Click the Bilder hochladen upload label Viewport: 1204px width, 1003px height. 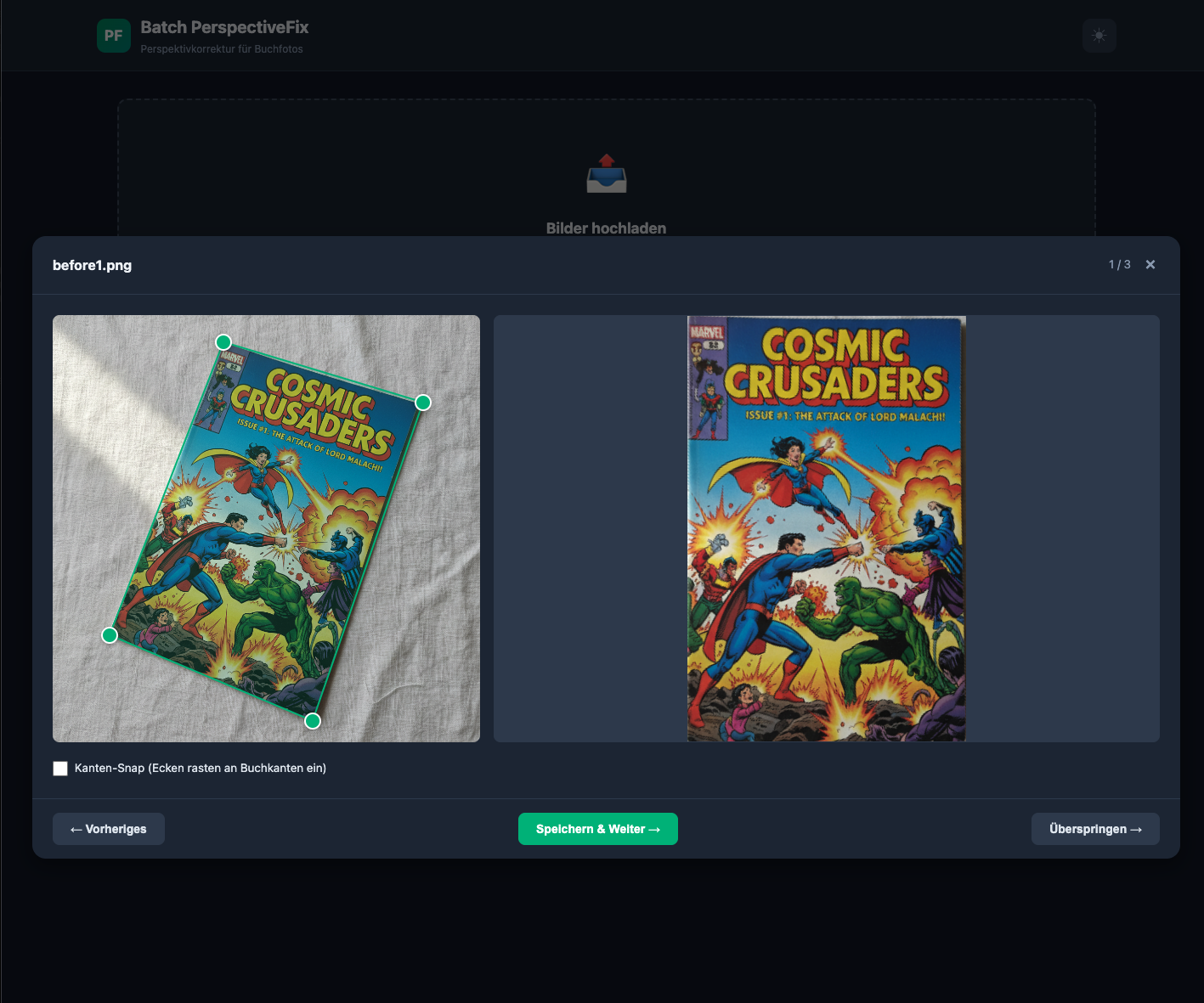(x=606, y=228)
